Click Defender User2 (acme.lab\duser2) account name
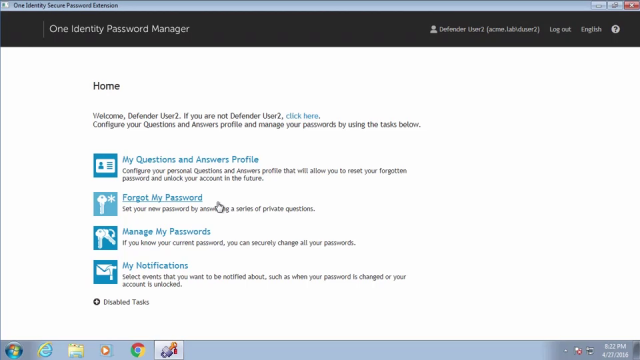 (x=489, y=29)
